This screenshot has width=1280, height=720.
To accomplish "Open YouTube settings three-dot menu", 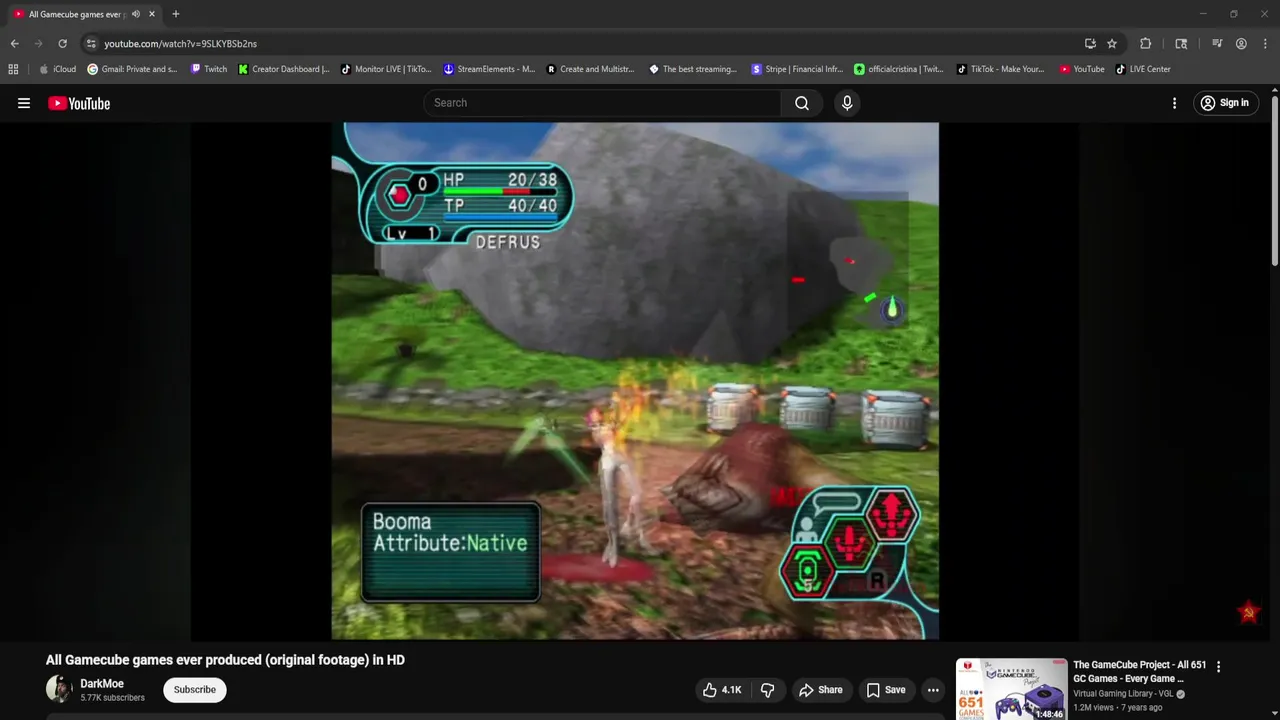I will (x=1174, y=103).
